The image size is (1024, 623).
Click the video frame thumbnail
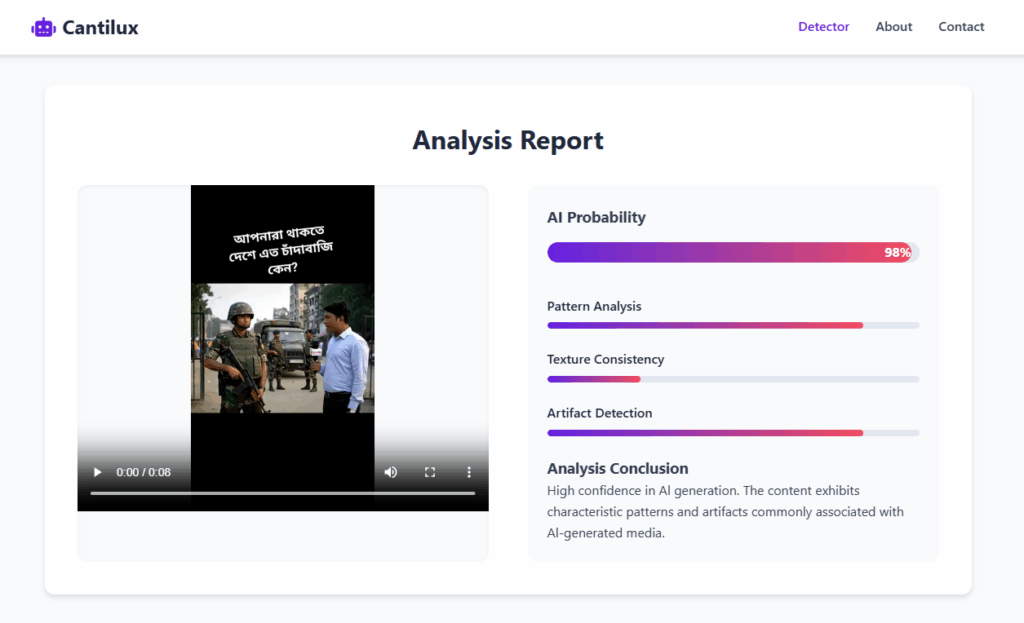[283, 348]
